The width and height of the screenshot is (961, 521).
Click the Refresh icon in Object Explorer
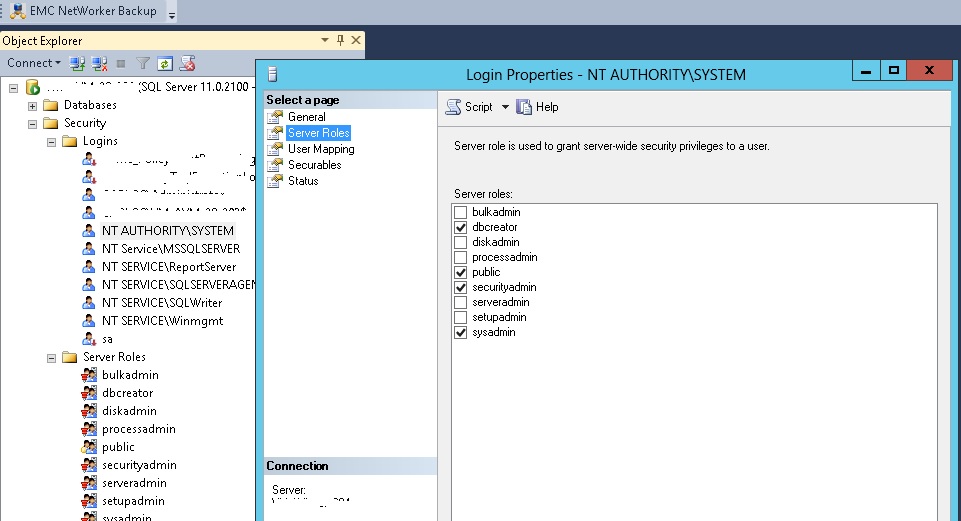(x=165, y=63)
